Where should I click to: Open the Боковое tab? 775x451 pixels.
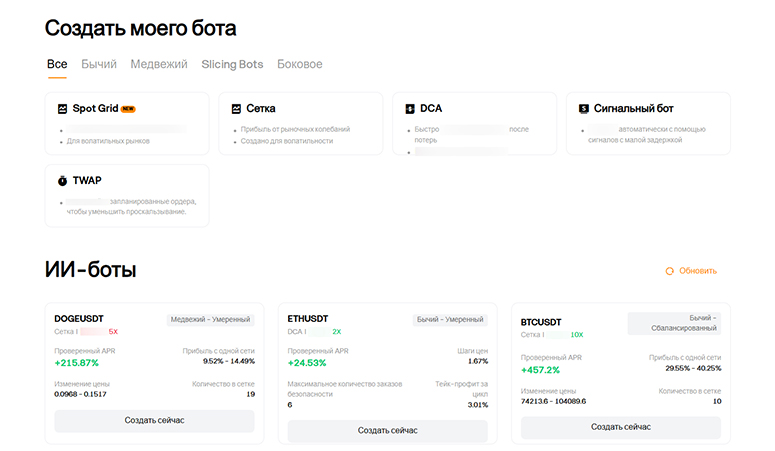tap(300, 64)
